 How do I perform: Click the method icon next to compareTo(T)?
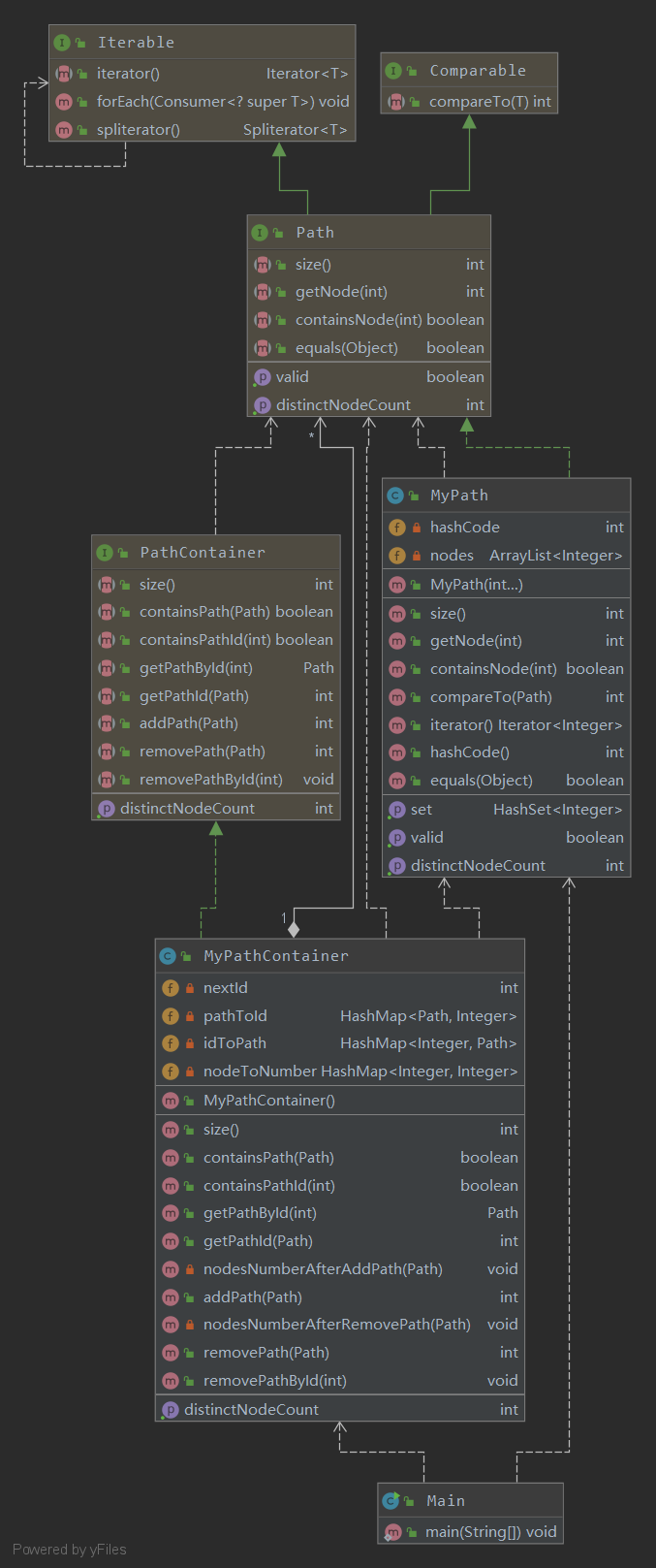pos(395,102)
